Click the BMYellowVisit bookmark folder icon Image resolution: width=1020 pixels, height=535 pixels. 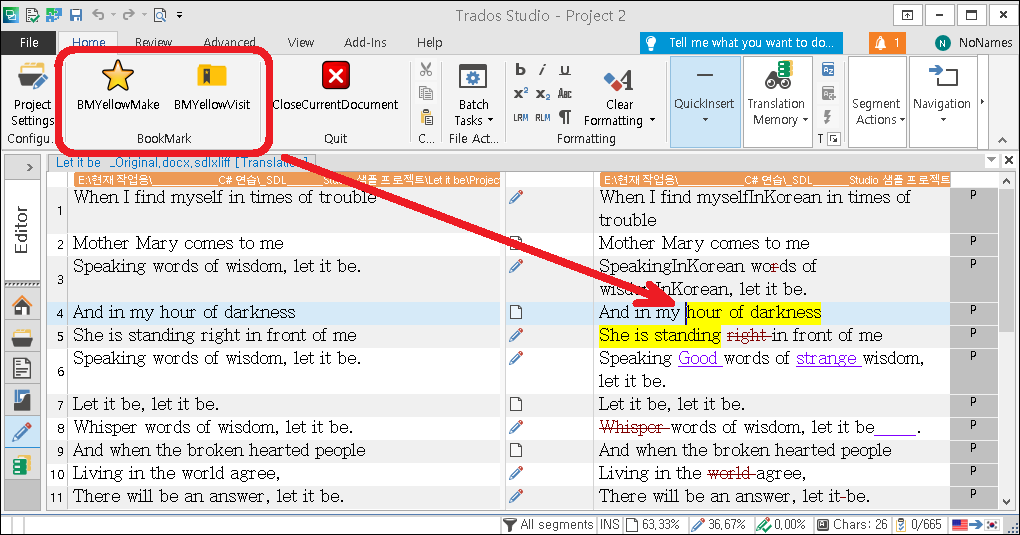[x=211, y=75]
